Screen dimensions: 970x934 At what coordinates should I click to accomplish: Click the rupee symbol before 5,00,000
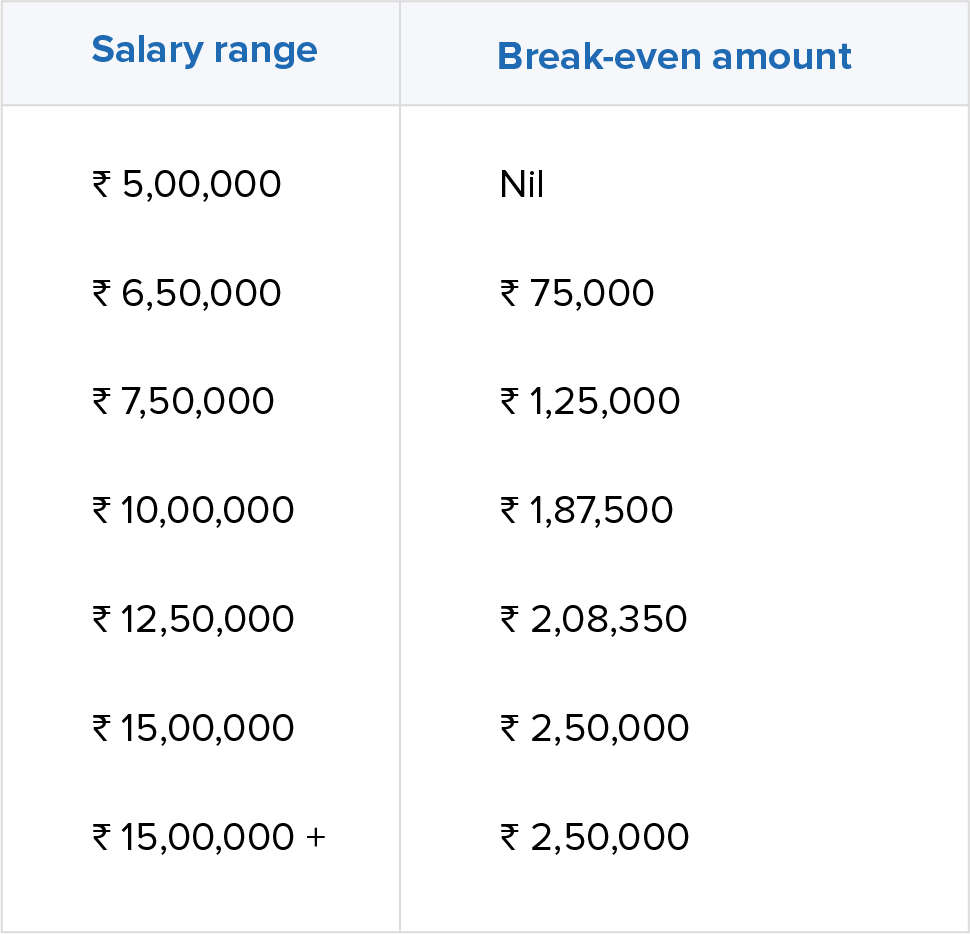pos(101,185)
